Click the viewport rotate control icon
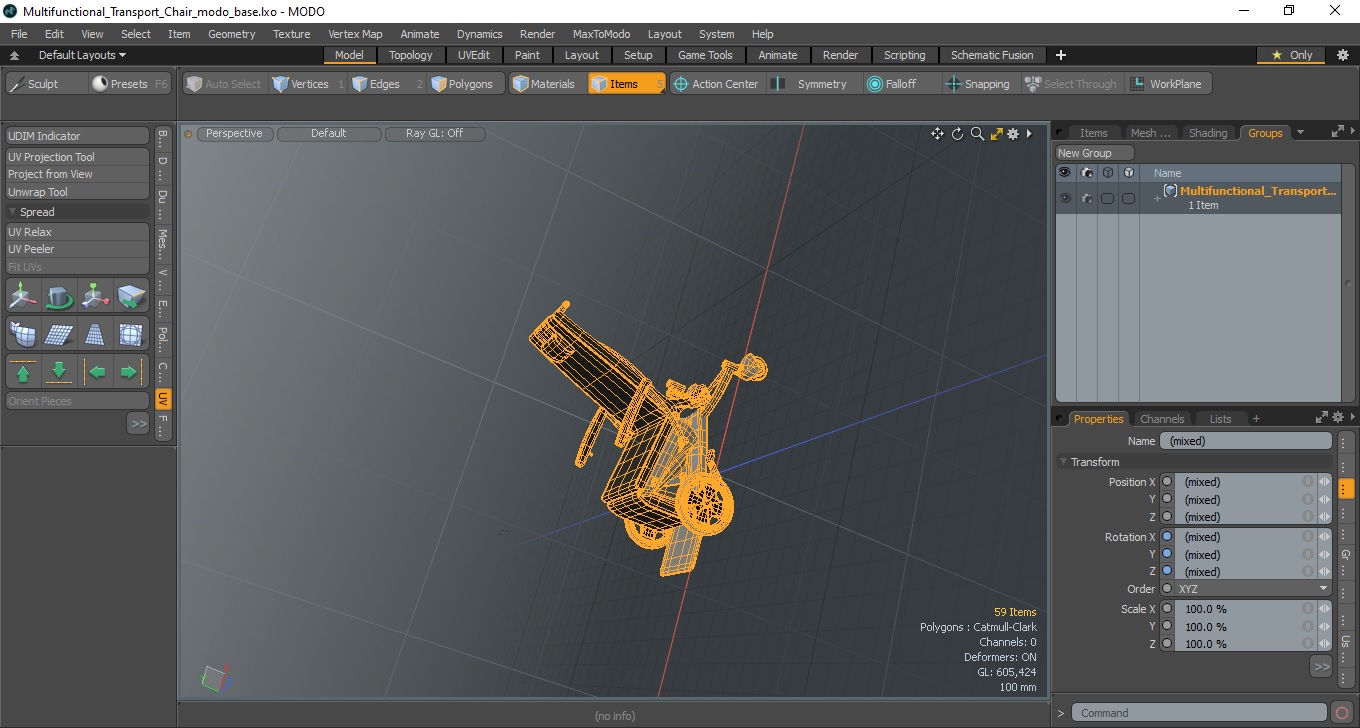1360x728 pixels. (x=957, y=134)
